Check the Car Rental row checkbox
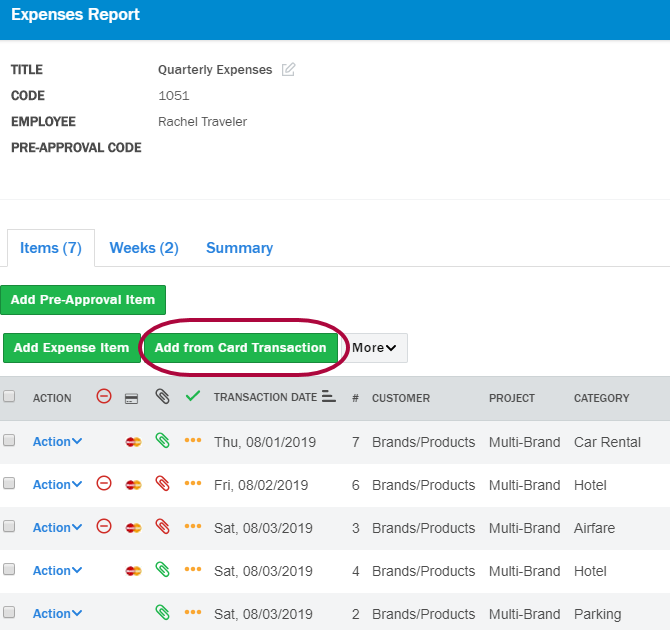The height and width of the screenshot is (630, 670). tap(9, 440)
